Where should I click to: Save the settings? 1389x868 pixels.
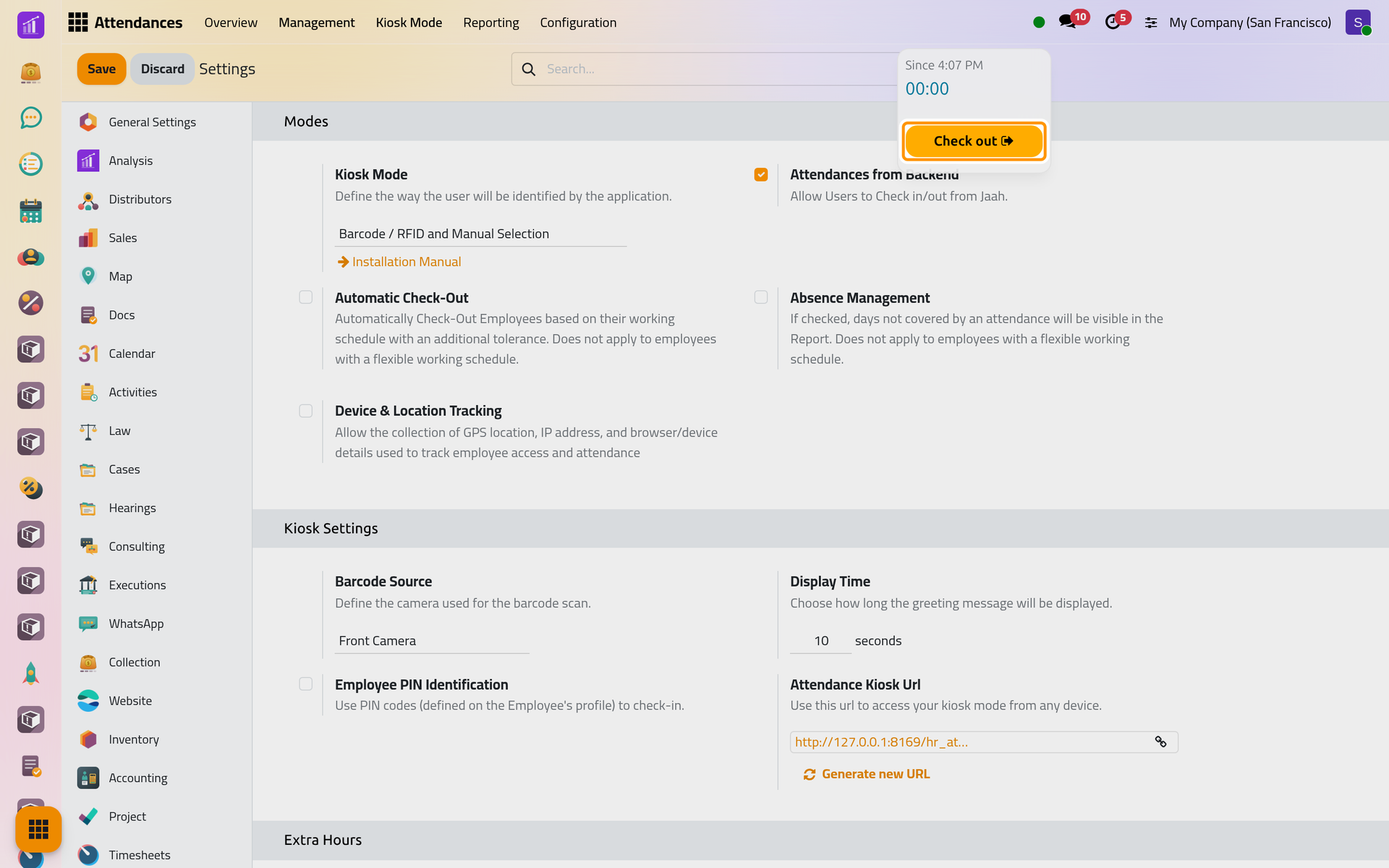click(x=102, y=69)
